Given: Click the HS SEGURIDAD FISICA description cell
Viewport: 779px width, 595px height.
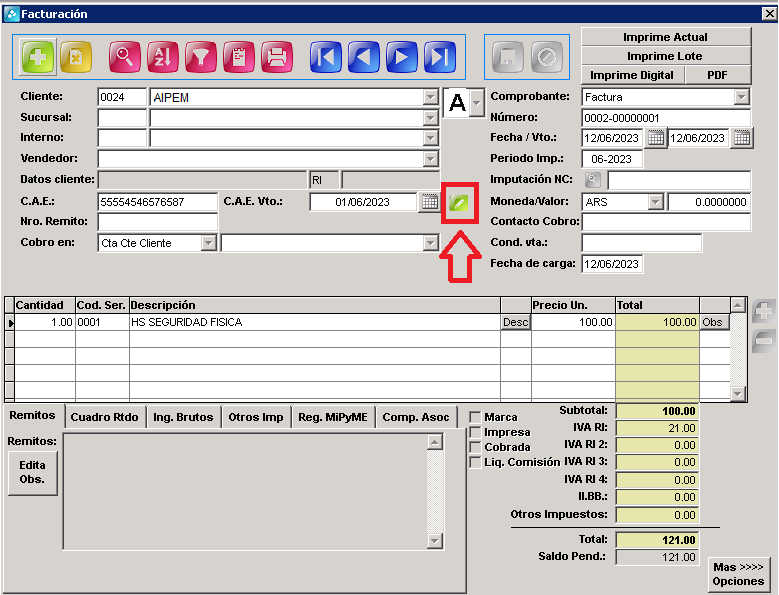Looking at the screenshot, I should coord(314,322).
